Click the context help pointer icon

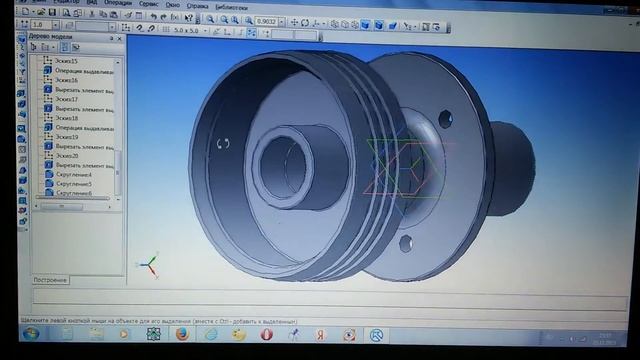188,18
